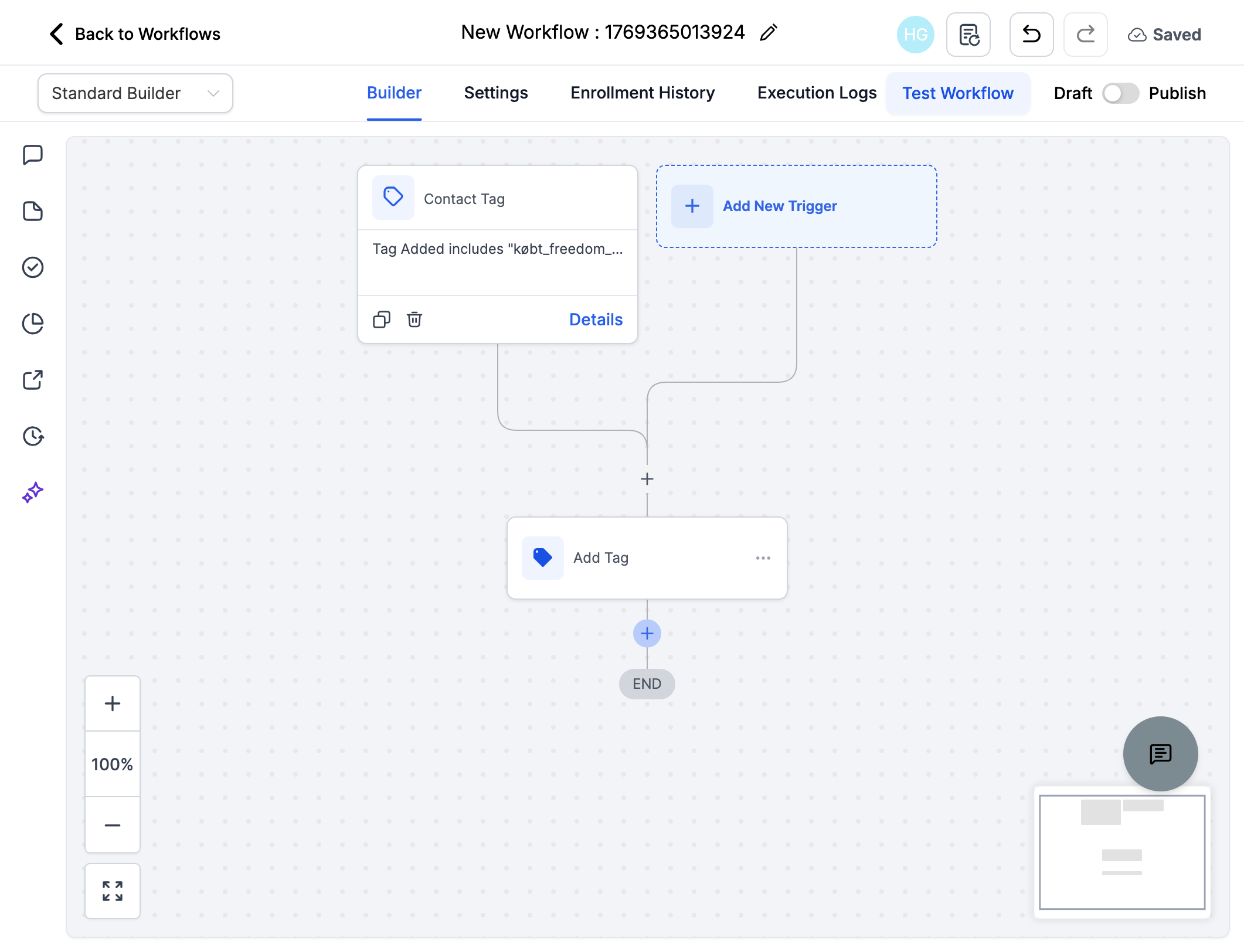Go back to Workflows list
1244x952 pixels.
tap(135, 34)
